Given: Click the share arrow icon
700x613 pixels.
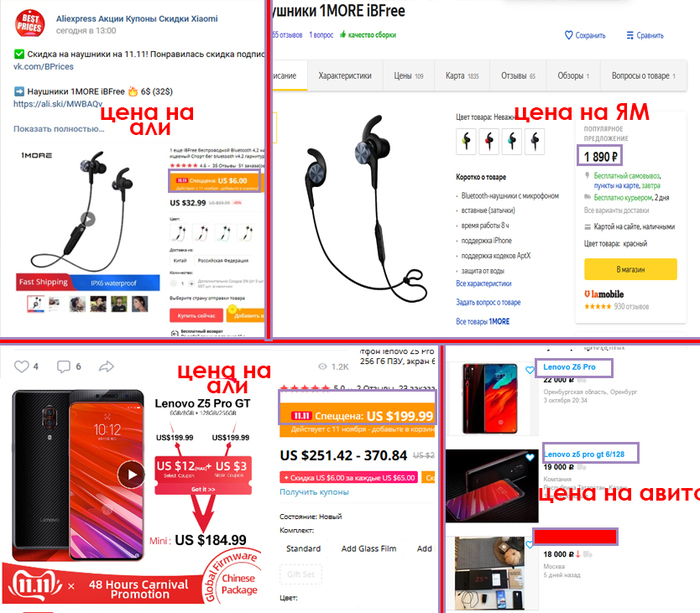Looking at the screenshot, I should pyautogui.click(x=106, y=367).
